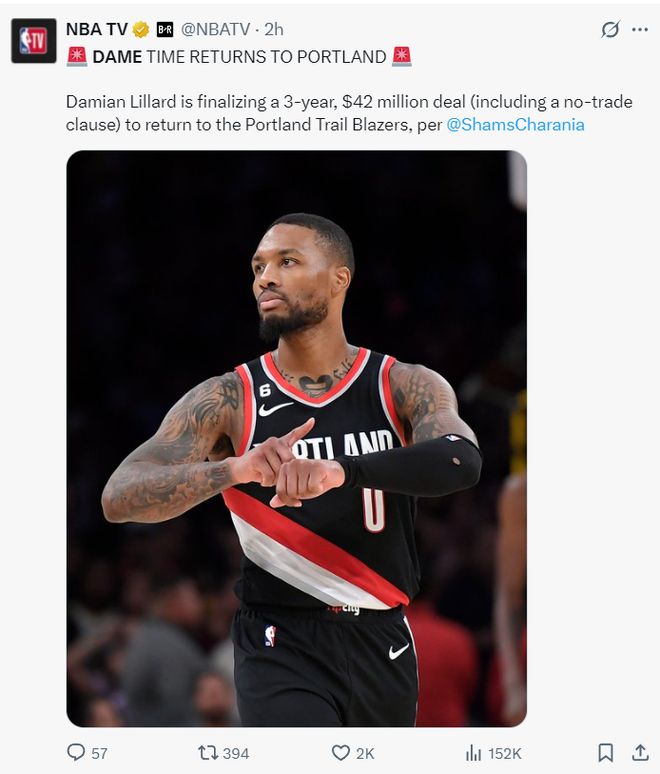Click the @NBATV handle
The image size is (660, 774).
pyautogui.click(x=215, y=30)
